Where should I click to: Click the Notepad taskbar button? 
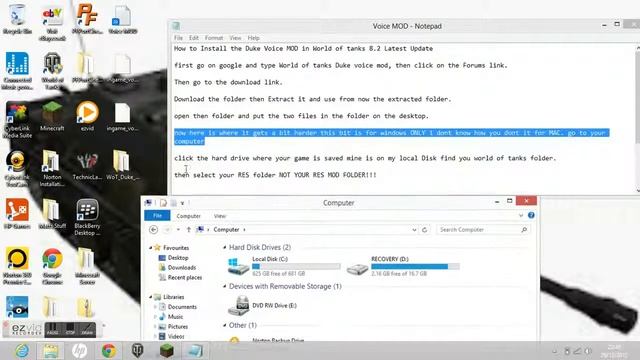(x=195, y=351)
